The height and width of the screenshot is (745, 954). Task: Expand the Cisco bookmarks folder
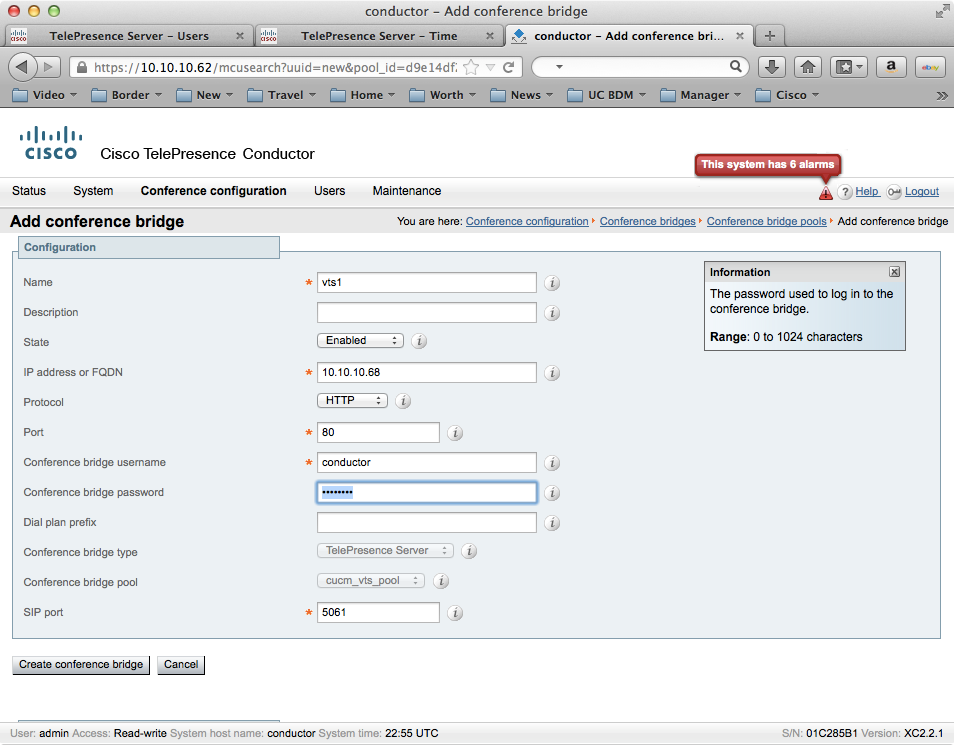[787, 95]
